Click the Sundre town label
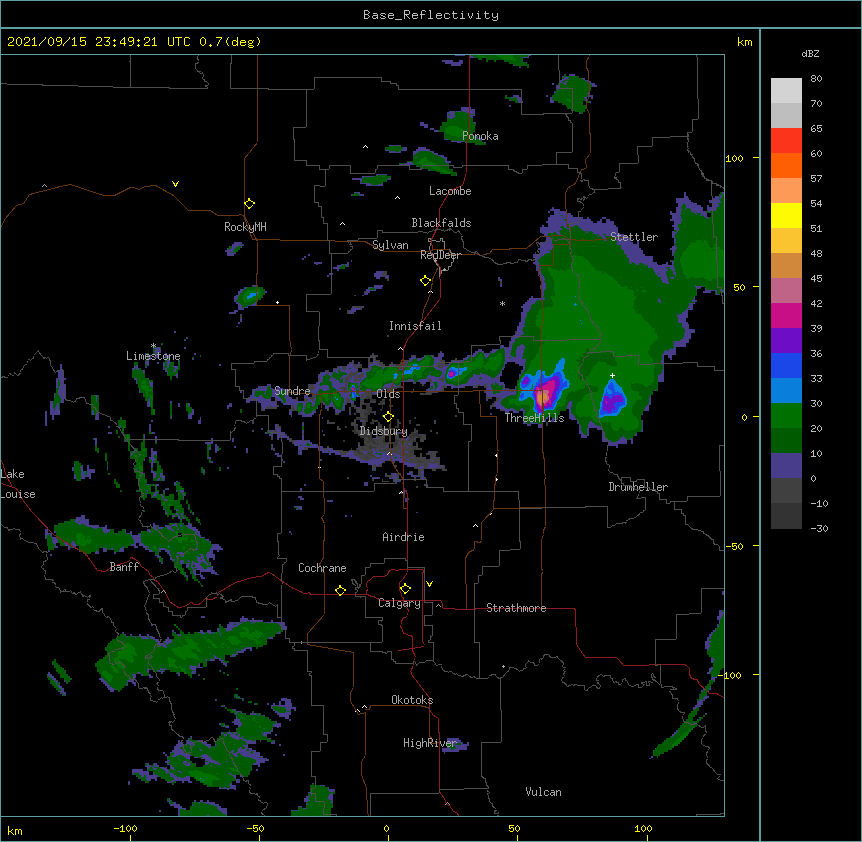Viewport: 862px width, 842px height. pos(292,391)
